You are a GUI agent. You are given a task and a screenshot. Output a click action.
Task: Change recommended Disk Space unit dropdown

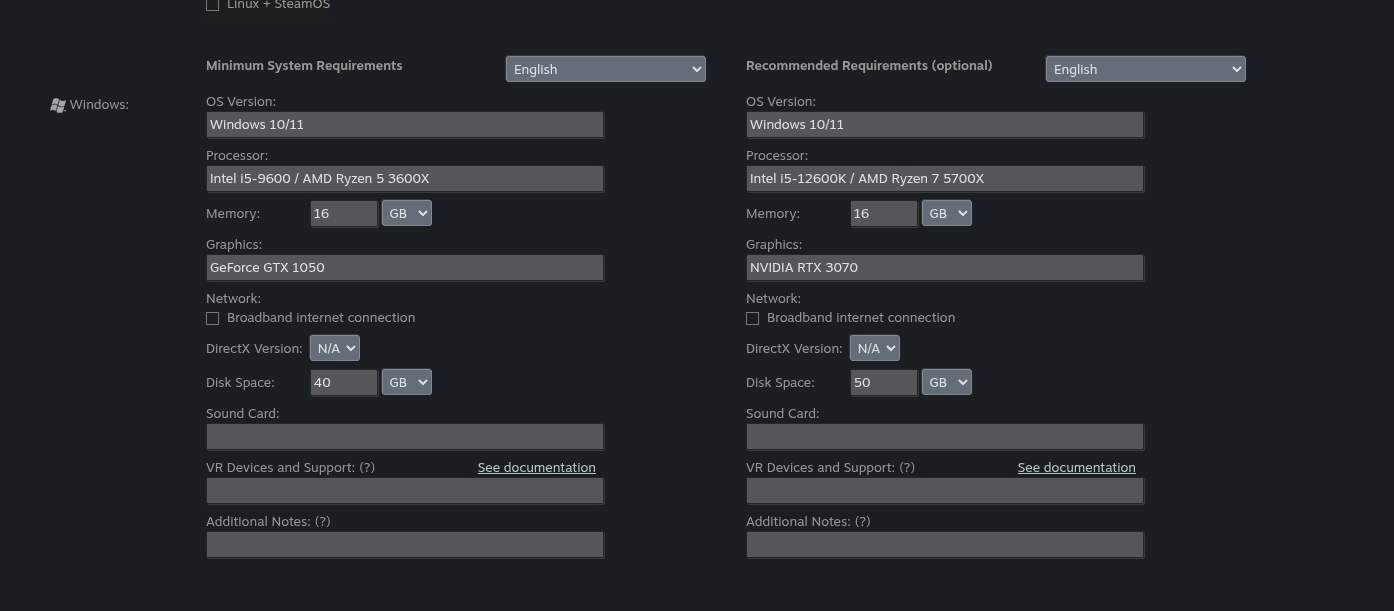[946, 382]
